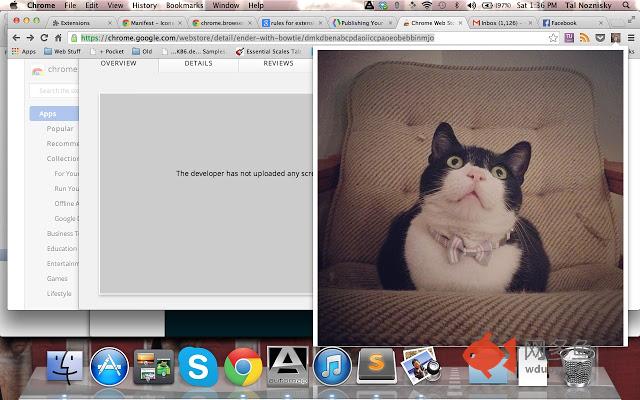
Task: Launch iTunes from the dock
Action: pos(332,366)
